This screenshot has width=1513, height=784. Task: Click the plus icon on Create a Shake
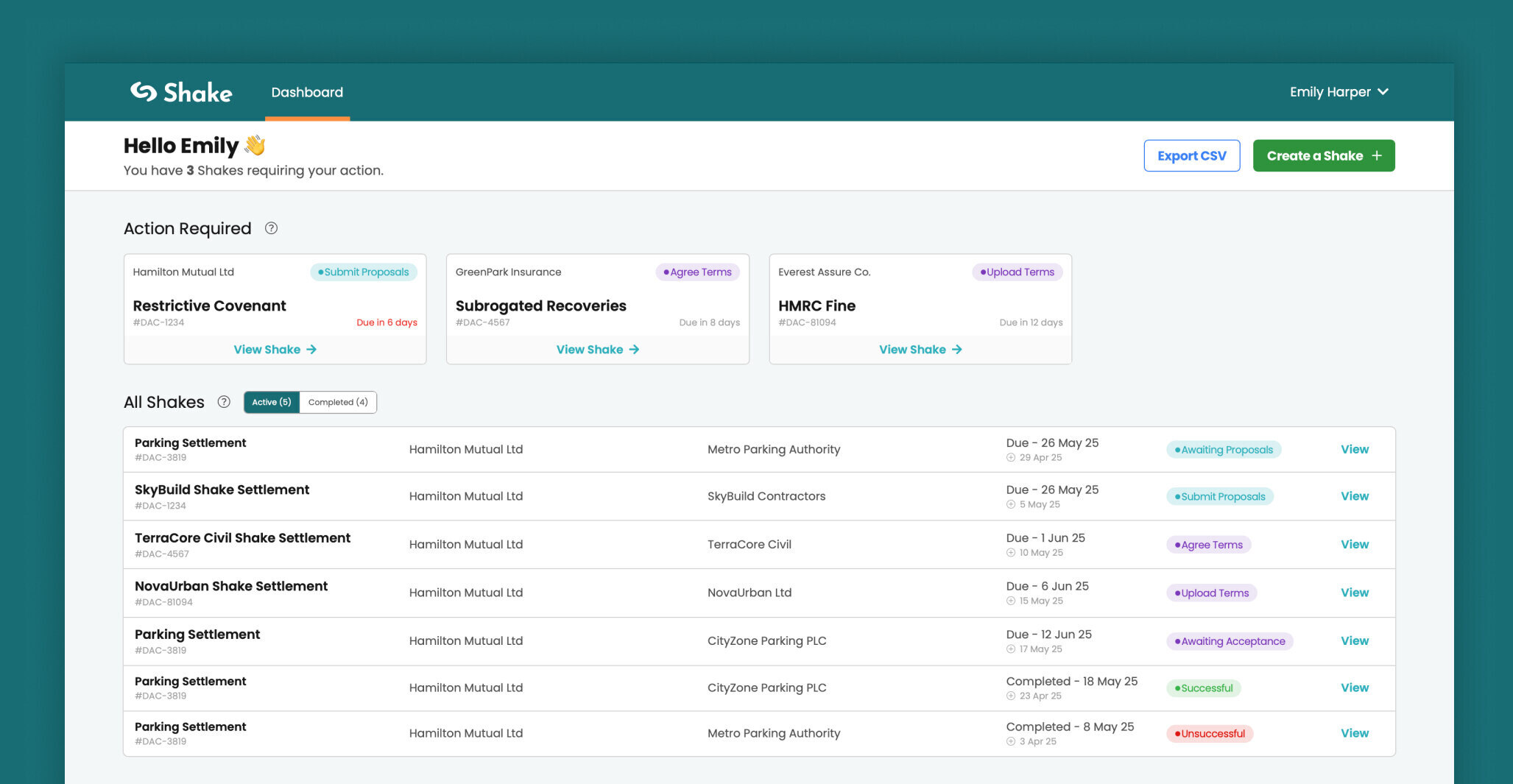pos(1378,155)
